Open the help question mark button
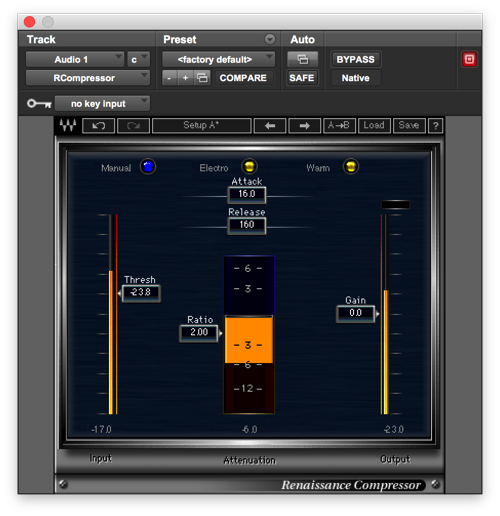 click(x=435, y=126)
